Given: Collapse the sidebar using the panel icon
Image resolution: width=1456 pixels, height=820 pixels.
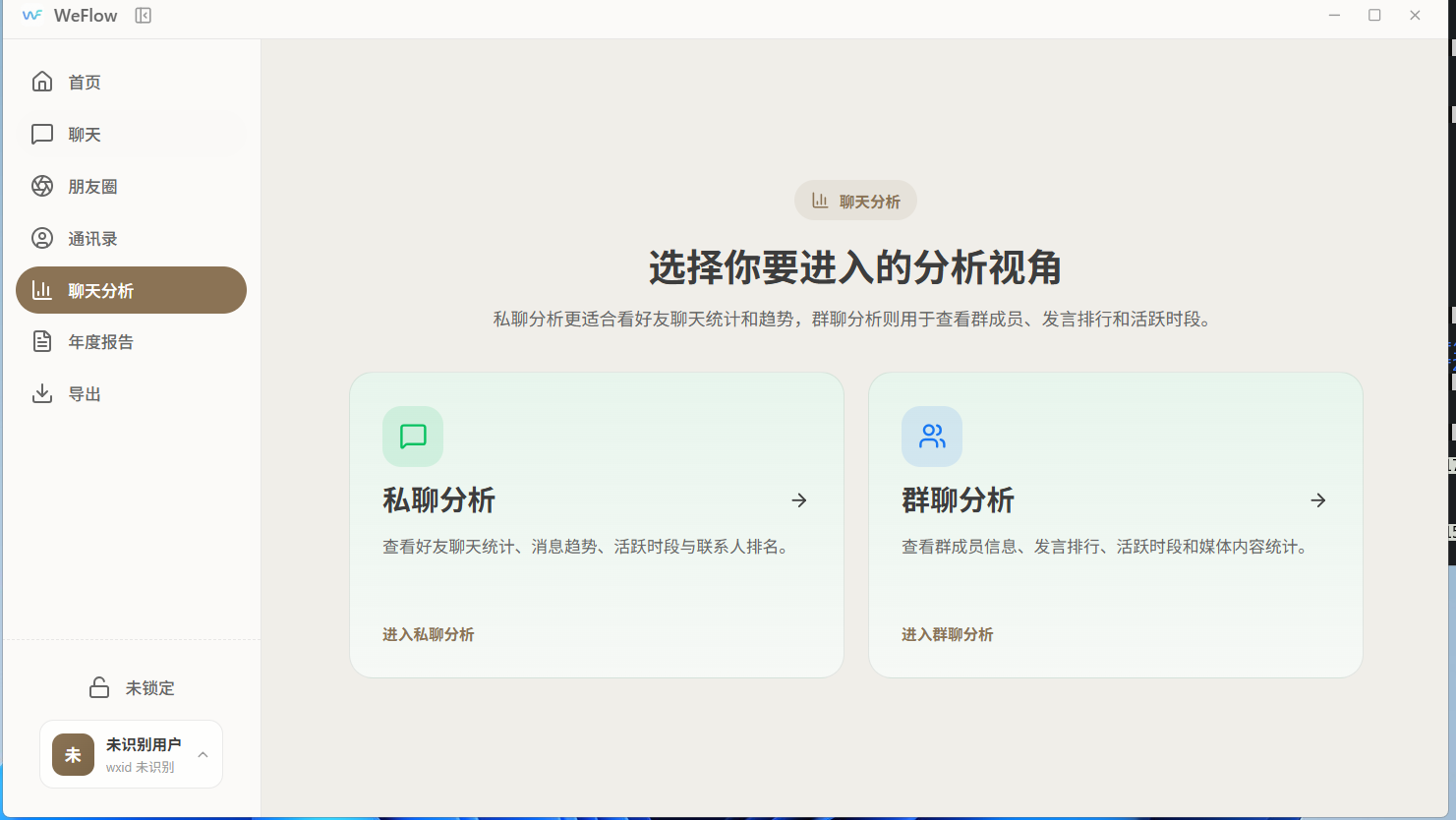Looking at the screenshot, I should (144, 16).
